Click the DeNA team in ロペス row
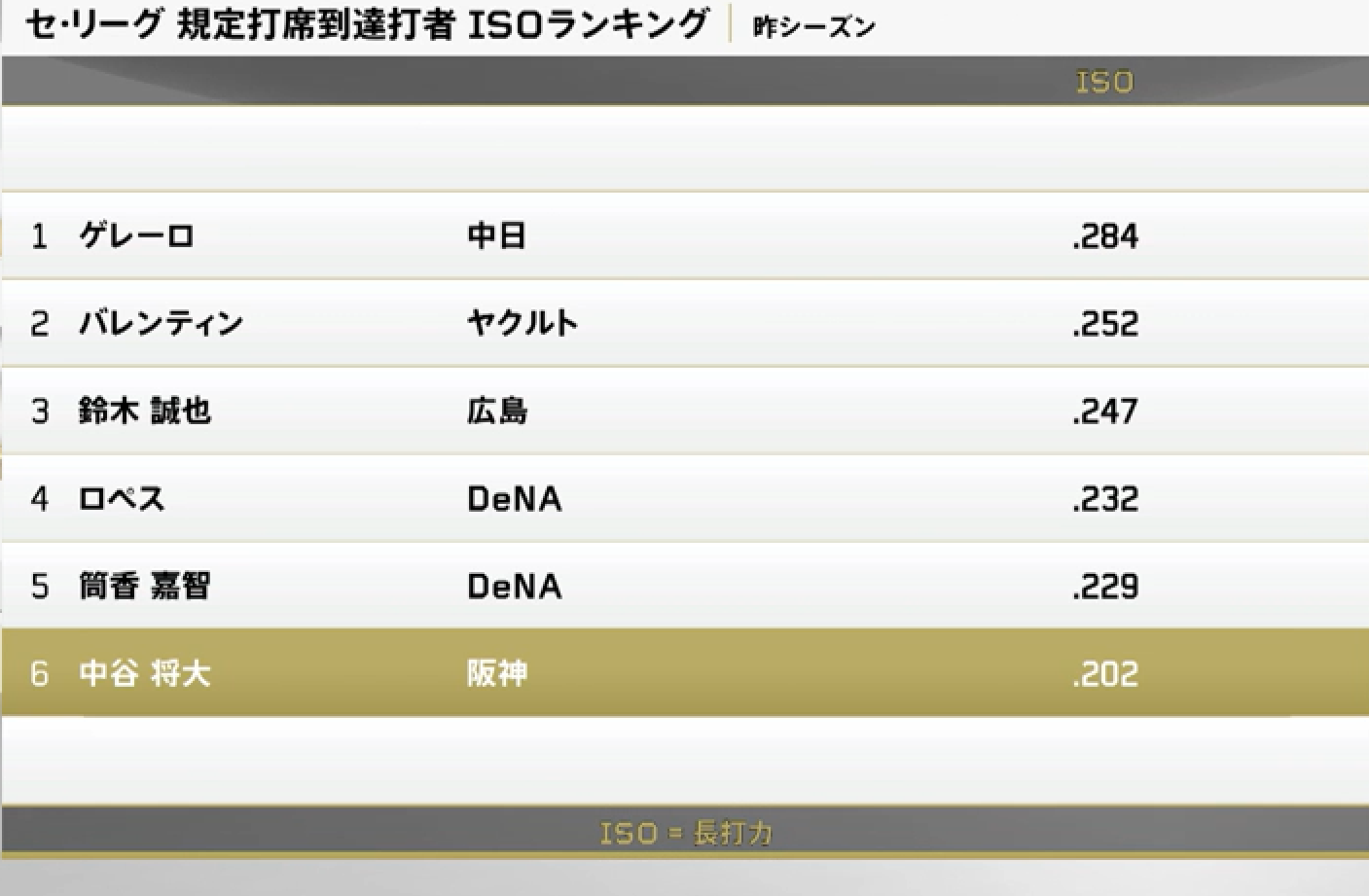 (515, 498)
